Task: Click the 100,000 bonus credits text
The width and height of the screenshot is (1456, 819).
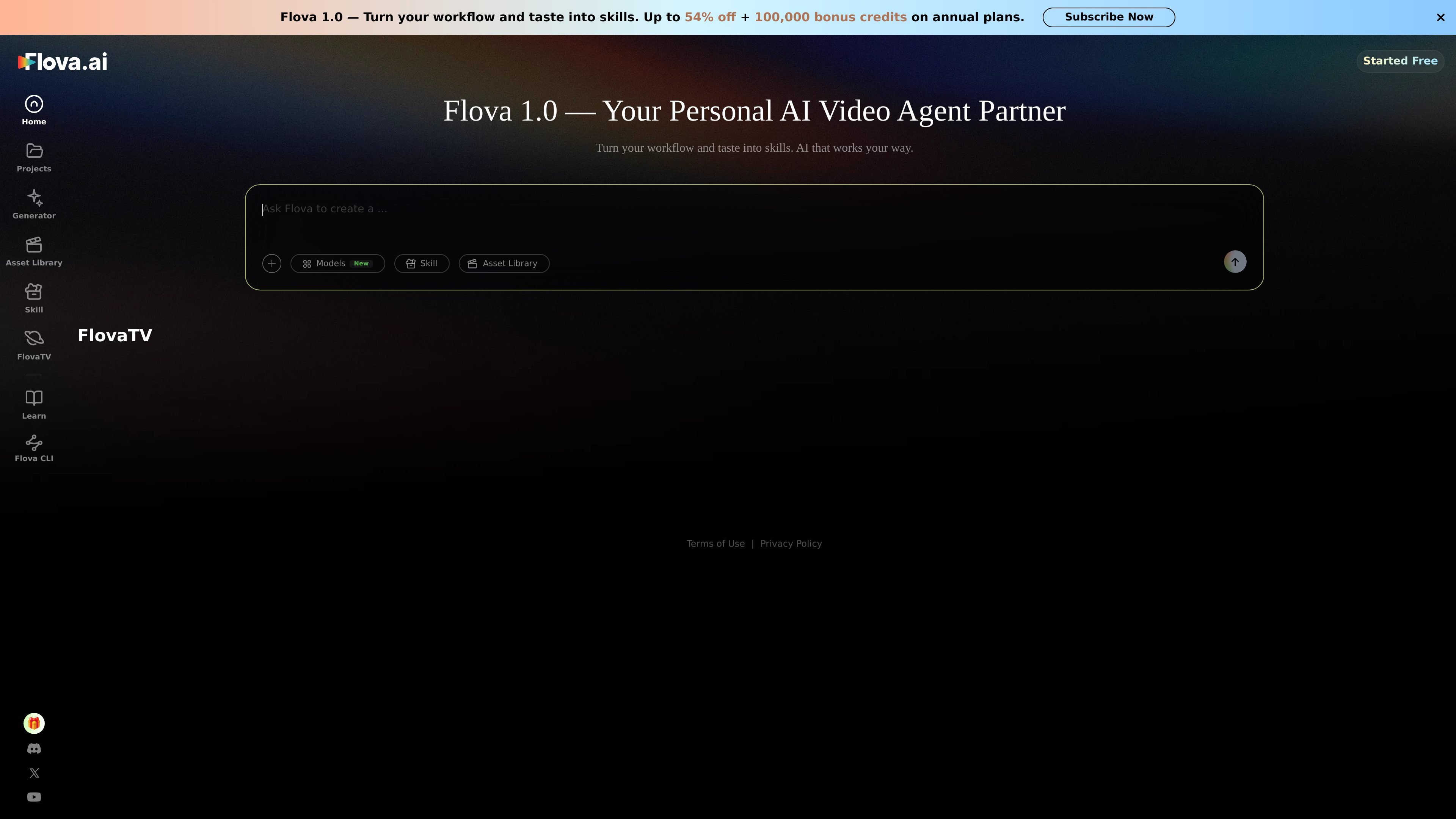Action: point(830,17)
